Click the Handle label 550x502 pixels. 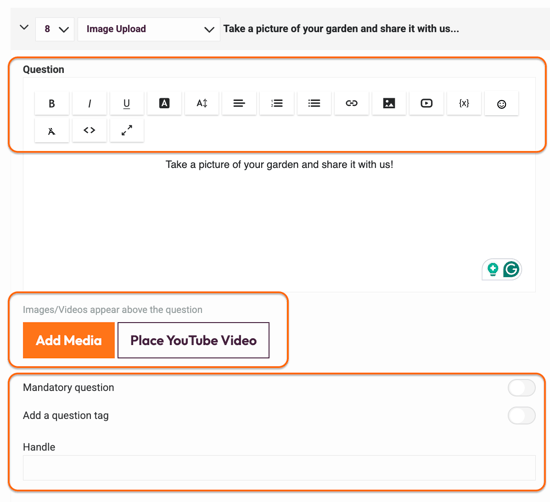pyautogui.click(x=39, y=447)
